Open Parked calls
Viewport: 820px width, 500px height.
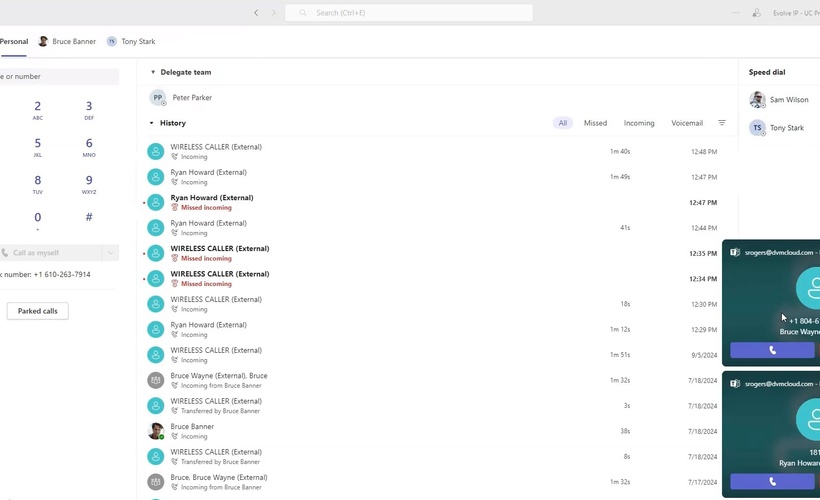pos(38,311)
